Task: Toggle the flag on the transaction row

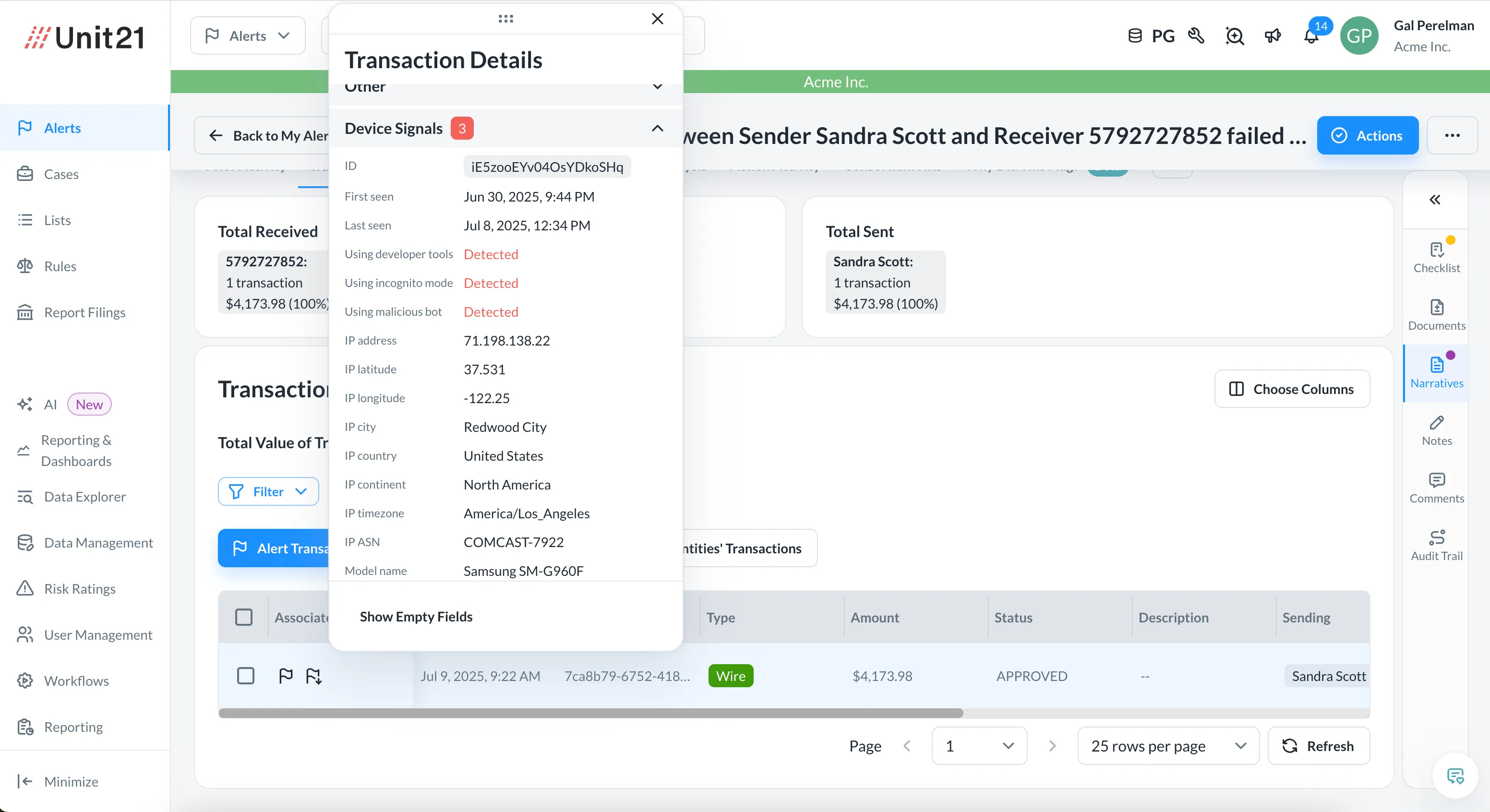Action: (286, 676)
